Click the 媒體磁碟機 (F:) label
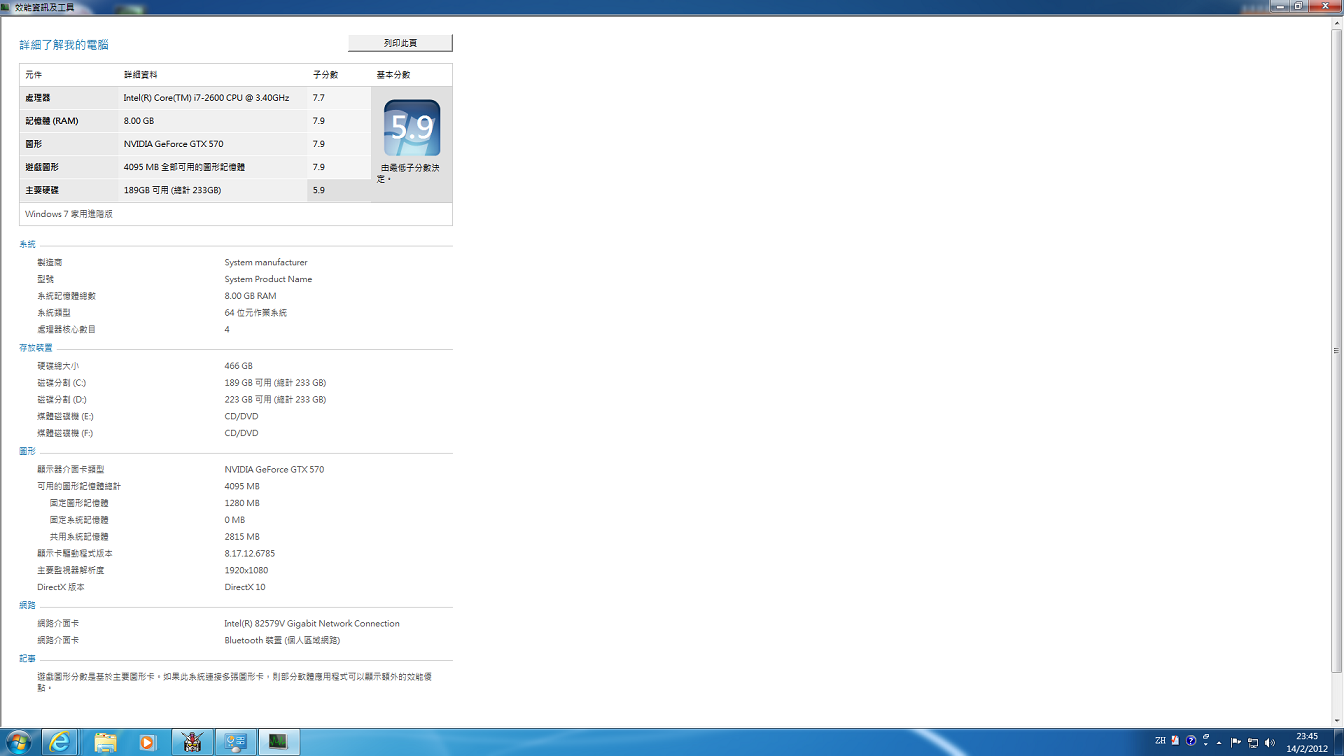This screenshot has width=1344, height=756. pos(65,433)
